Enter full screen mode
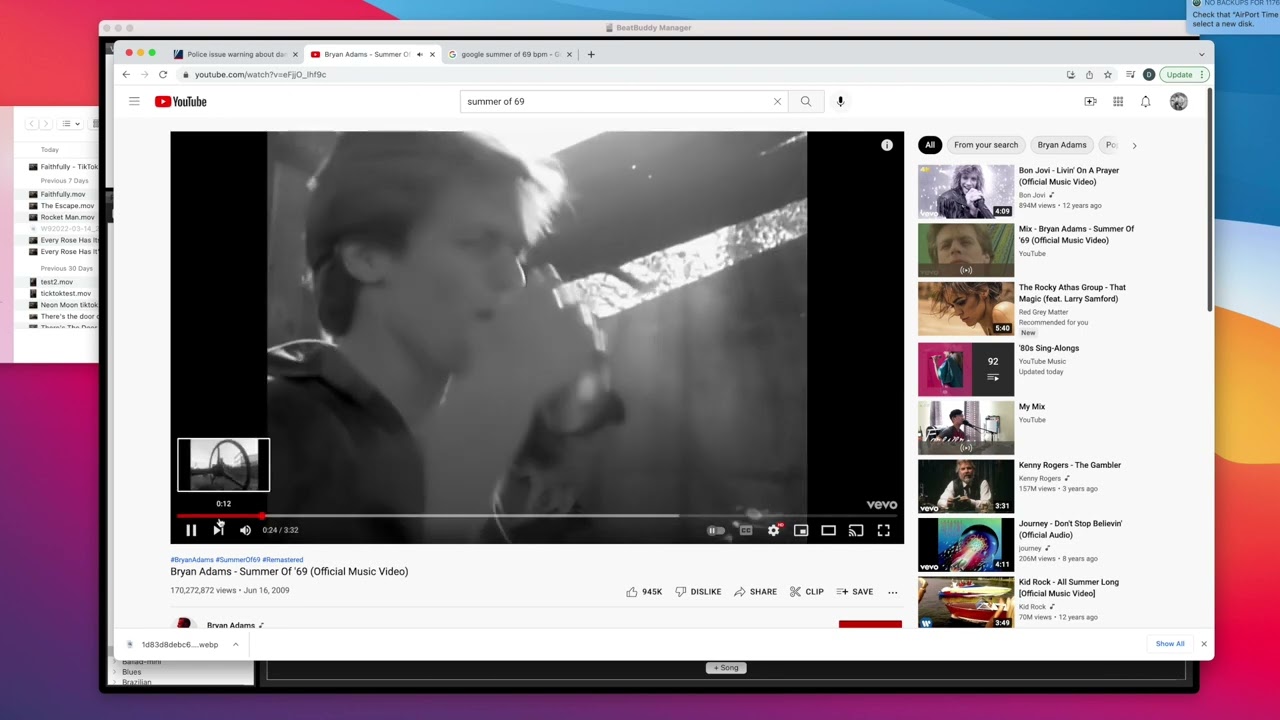The height and width of the screenshot is (720, 1280). (883, 531)
